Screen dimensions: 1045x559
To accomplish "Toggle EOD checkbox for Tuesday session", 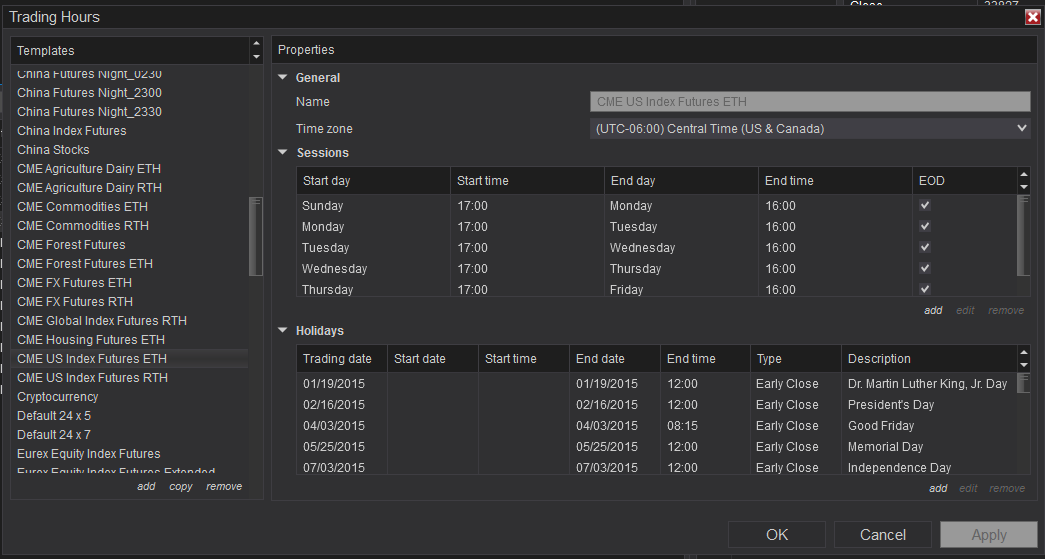I will coord(925,247).
